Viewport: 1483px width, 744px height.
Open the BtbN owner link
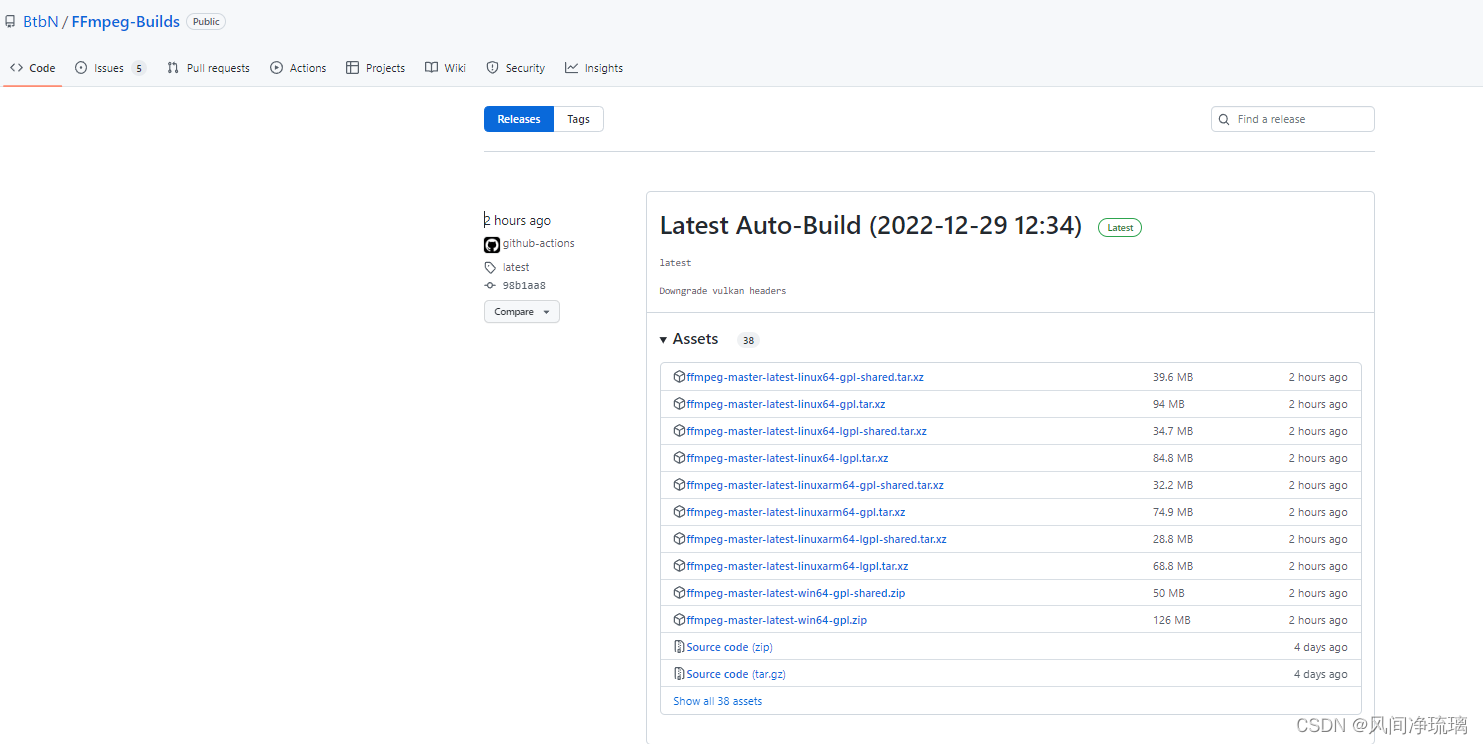pos(40,21)
